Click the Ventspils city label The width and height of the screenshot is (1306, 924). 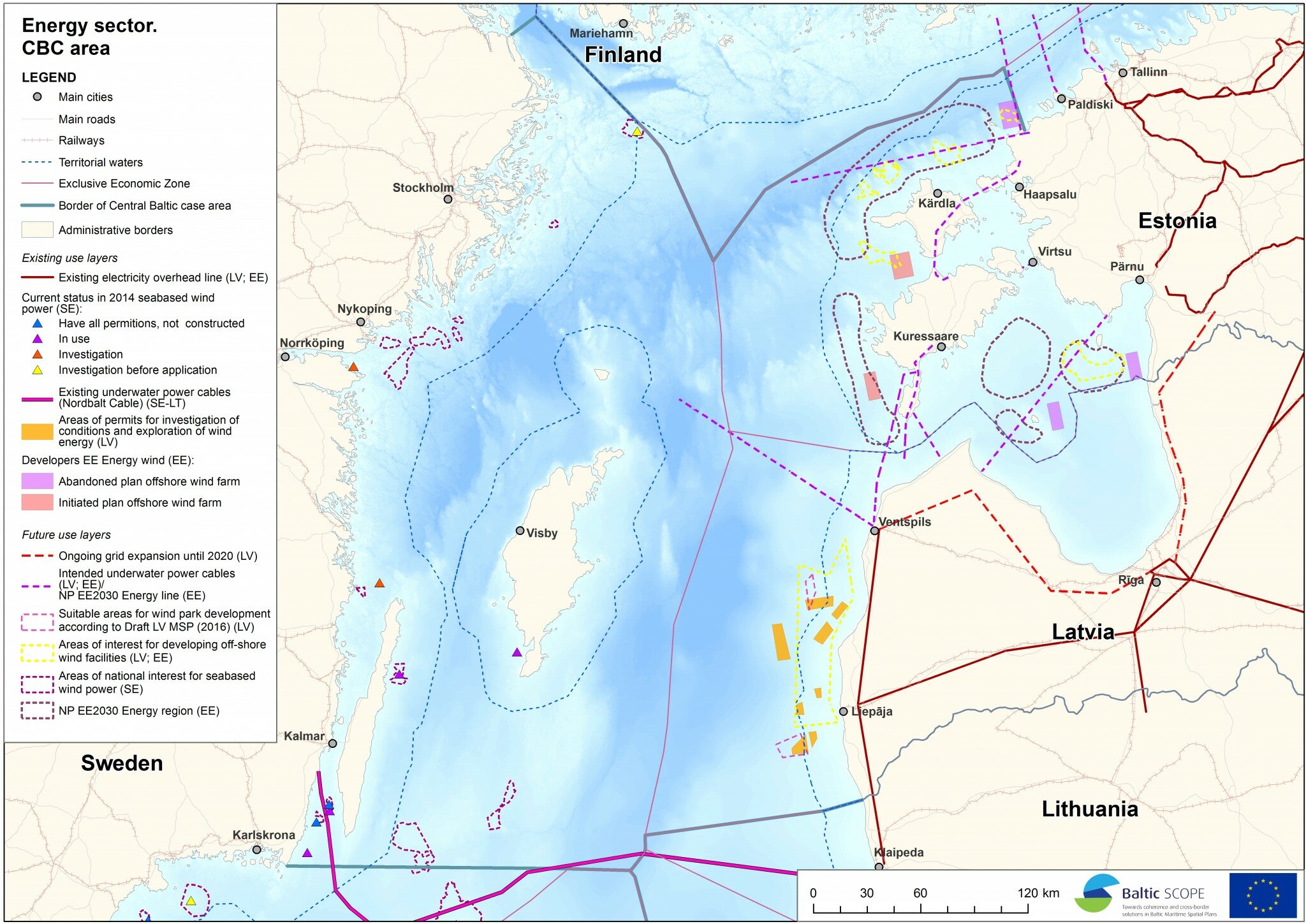pos(904,522)
